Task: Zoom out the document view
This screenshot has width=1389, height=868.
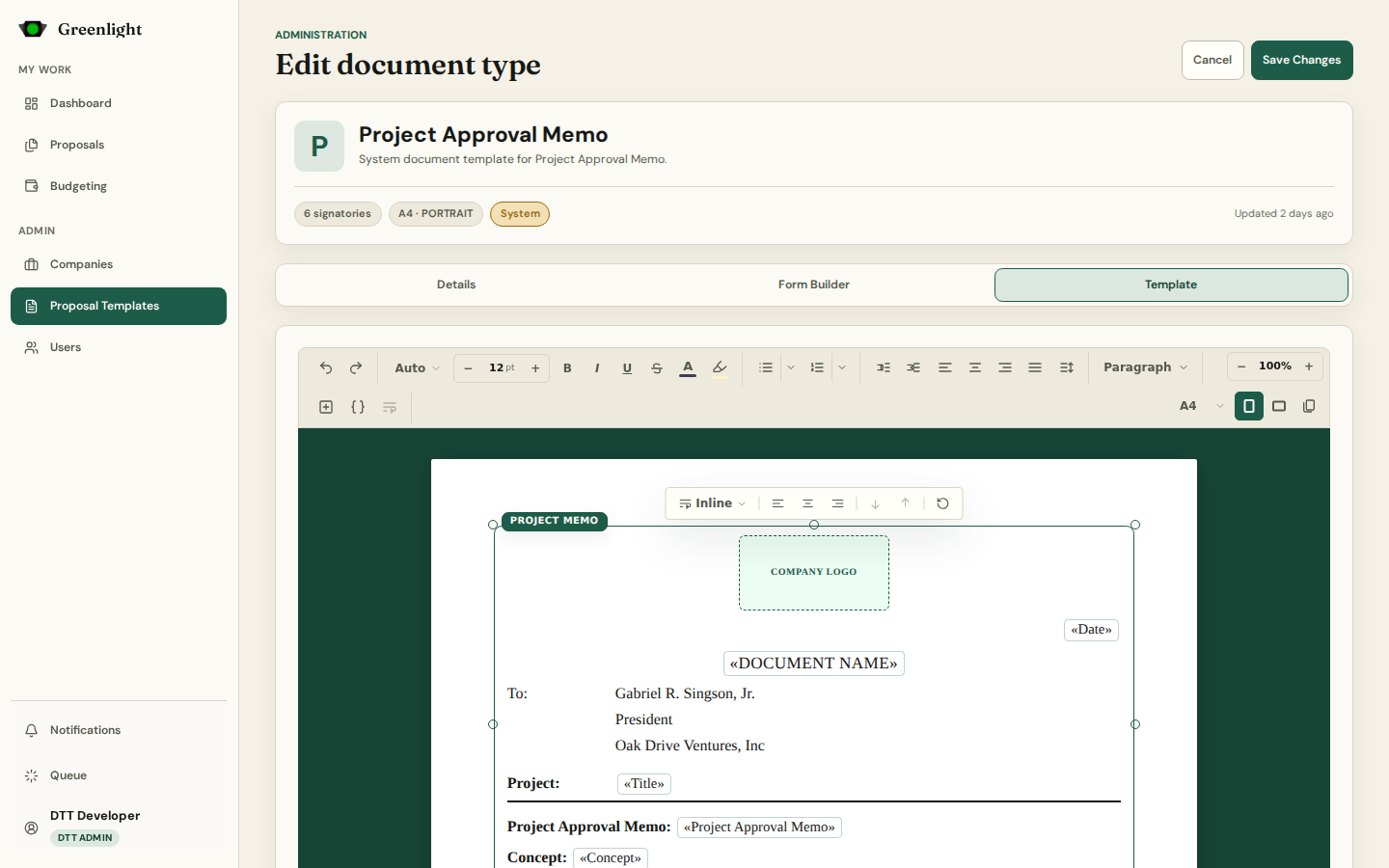Action: 1241,366
